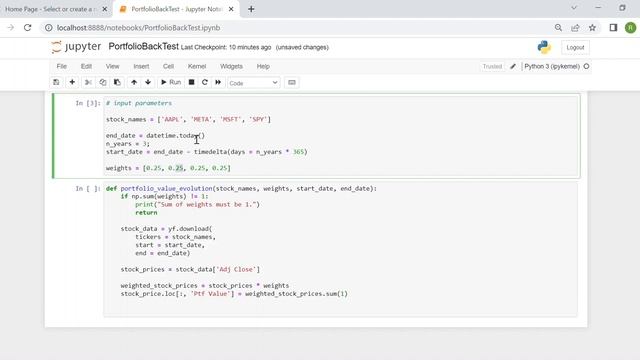Click the def portfolio_value_evolution line
The width and height of the screenshot is (640, 360).
(241, 189)
